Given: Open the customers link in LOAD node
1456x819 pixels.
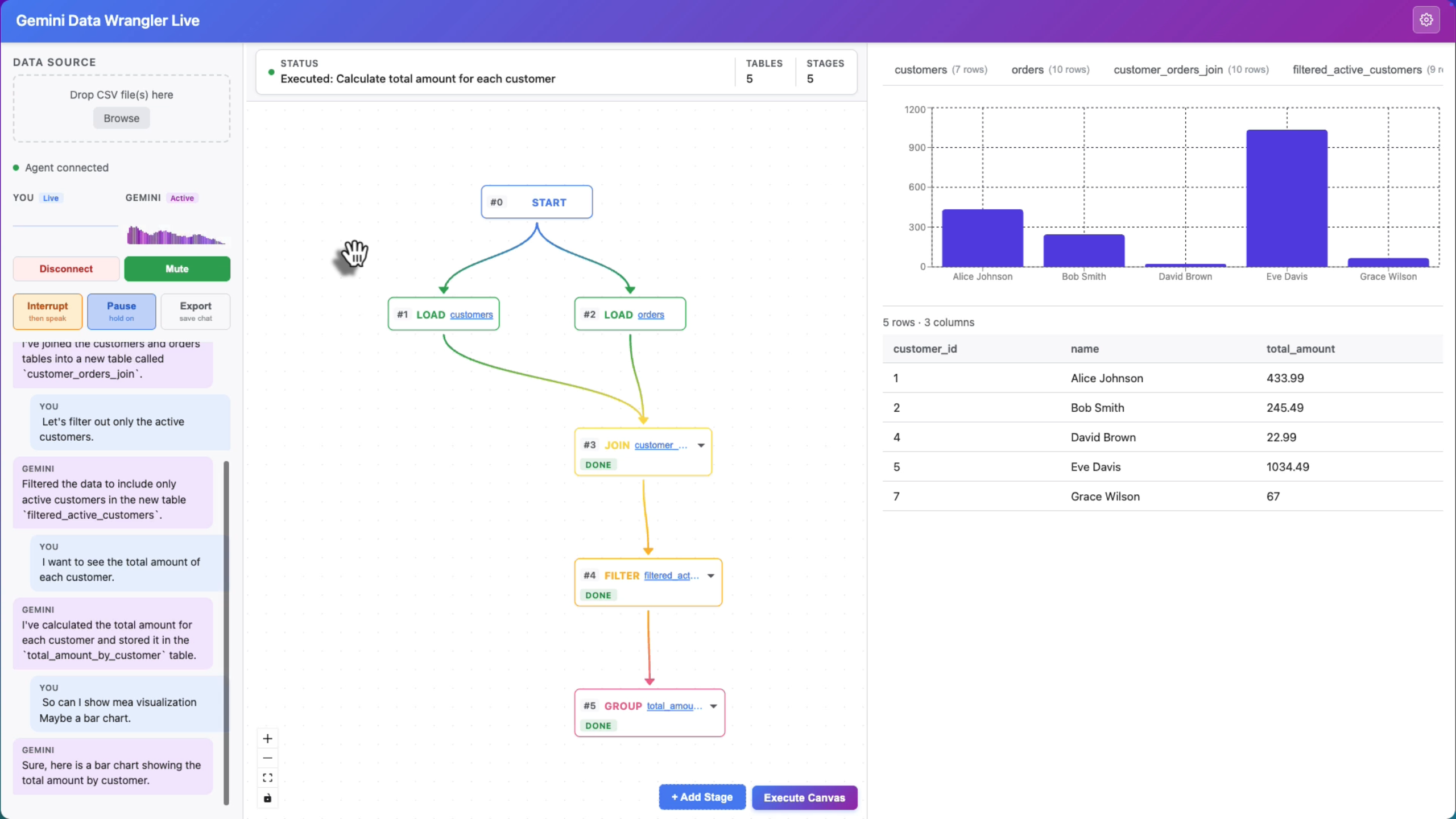Looking at the screenshot, I should click(x=471, y=315).
